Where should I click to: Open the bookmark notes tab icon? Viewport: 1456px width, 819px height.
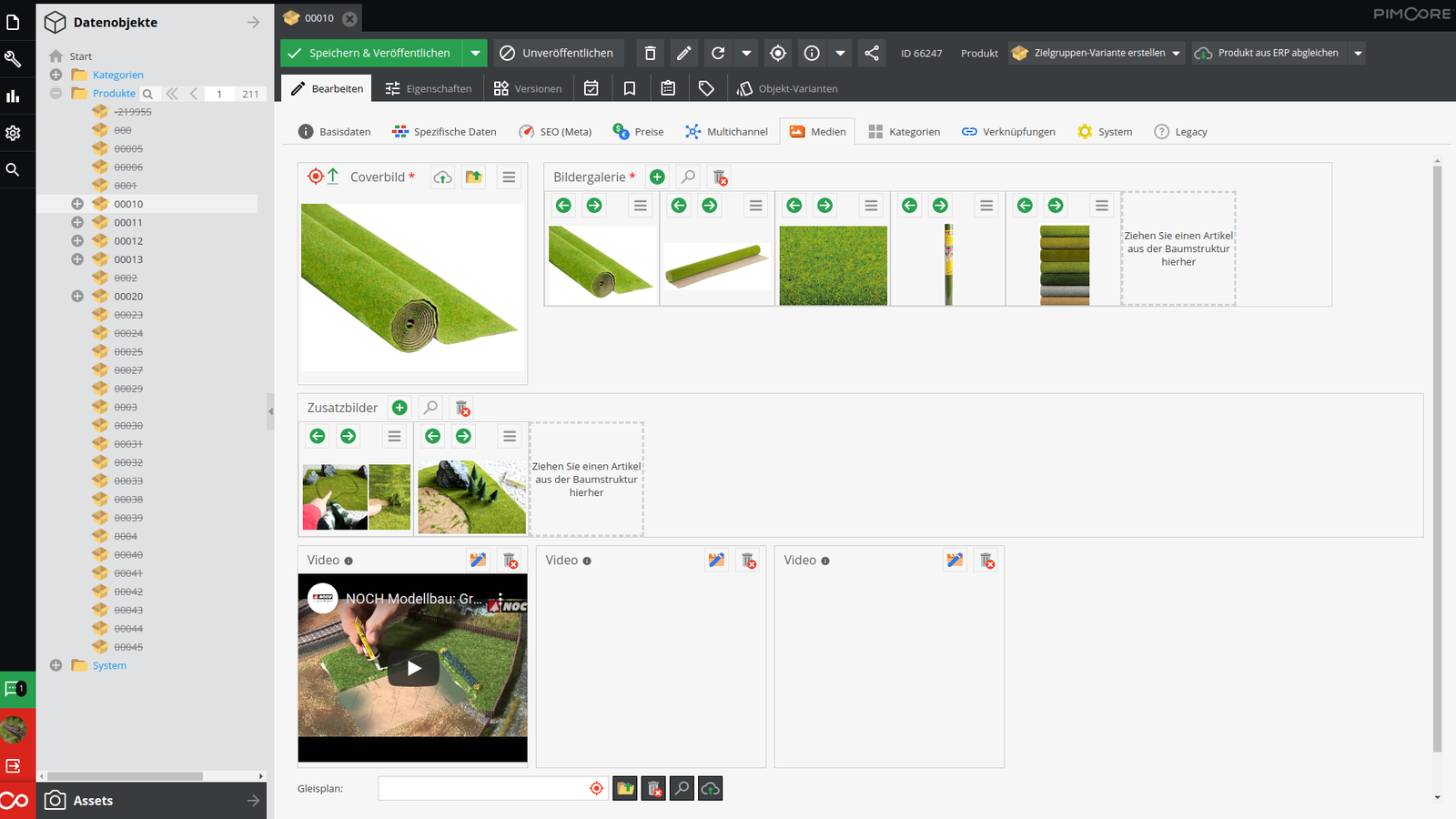click(x=630, y=88)
